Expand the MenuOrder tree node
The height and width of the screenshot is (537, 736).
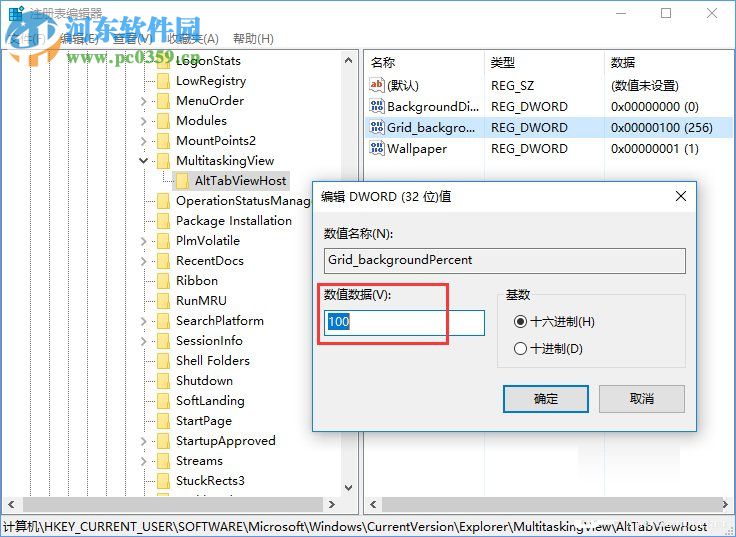click(x=144, y=101)
